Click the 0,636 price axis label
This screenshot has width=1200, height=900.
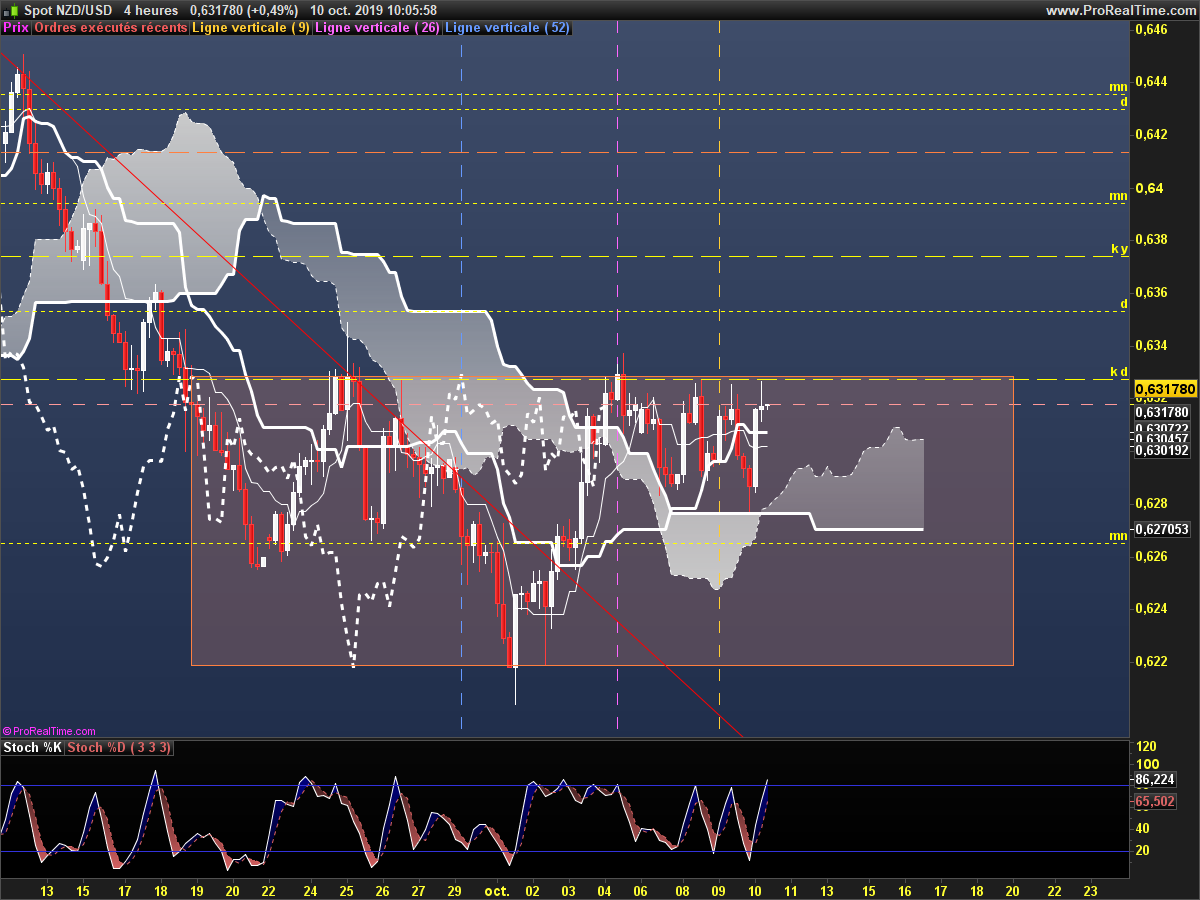pos(1152,293)
